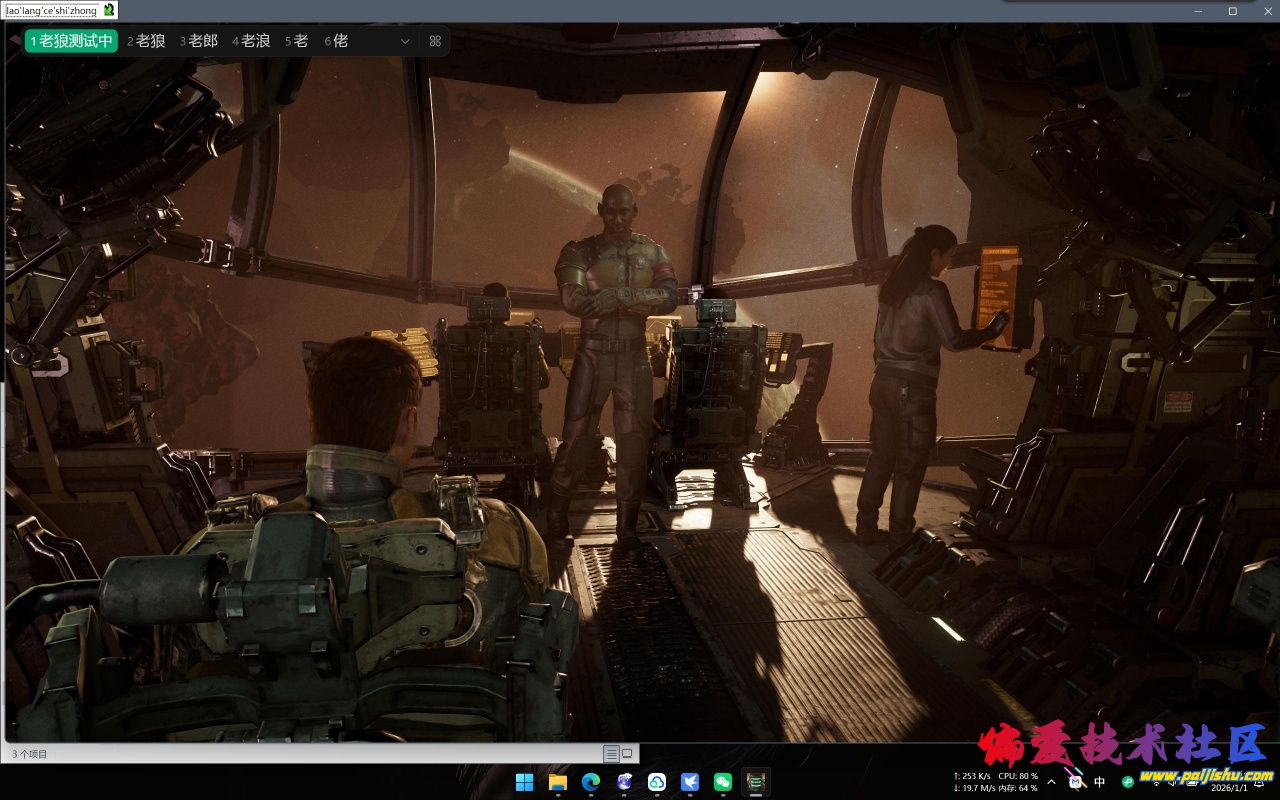The width and height of the screenshot is (1280, 800).
Task: Switch to large thumbnails view
Action: [x=627, y=753]
